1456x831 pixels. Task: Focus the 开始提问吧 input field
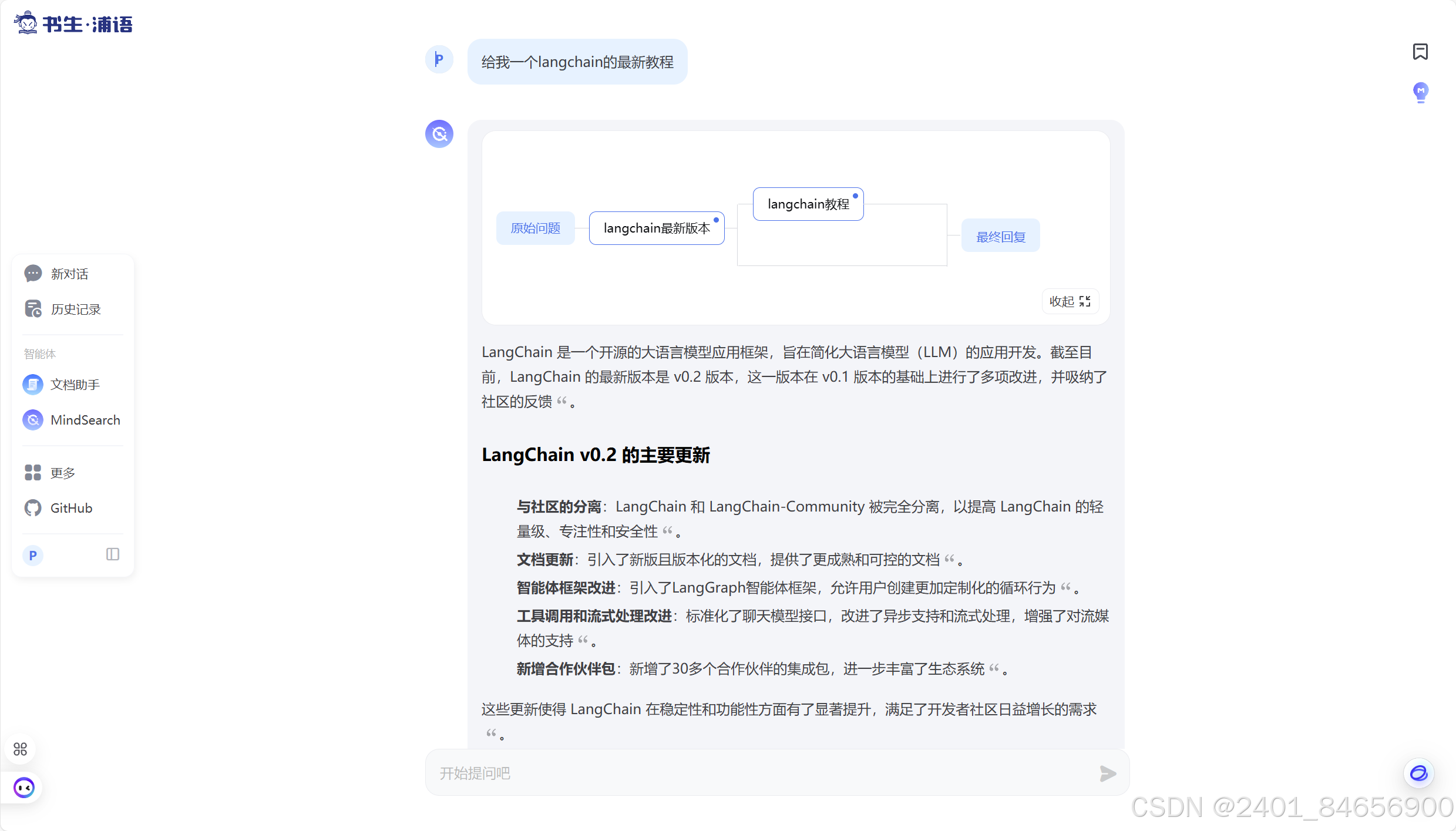(758, 773)
